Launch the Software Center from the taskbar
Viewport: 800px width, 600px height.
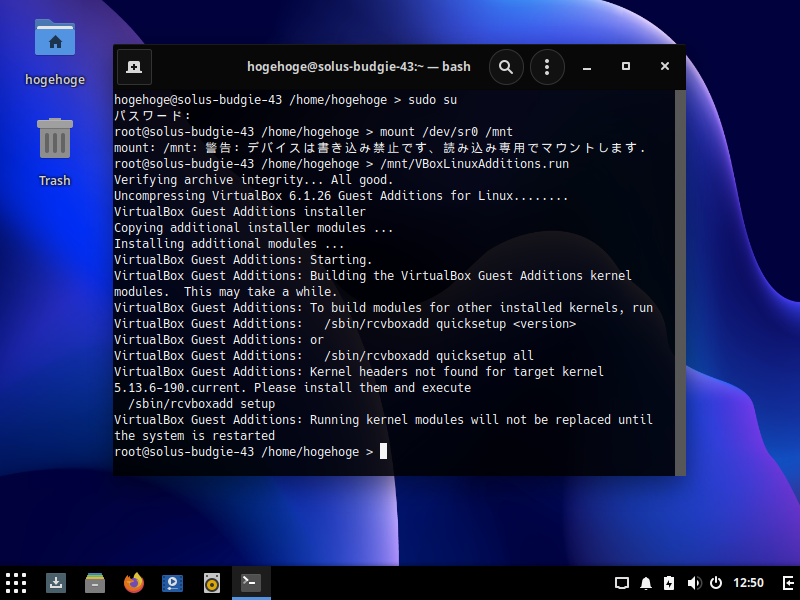(56, 583)
